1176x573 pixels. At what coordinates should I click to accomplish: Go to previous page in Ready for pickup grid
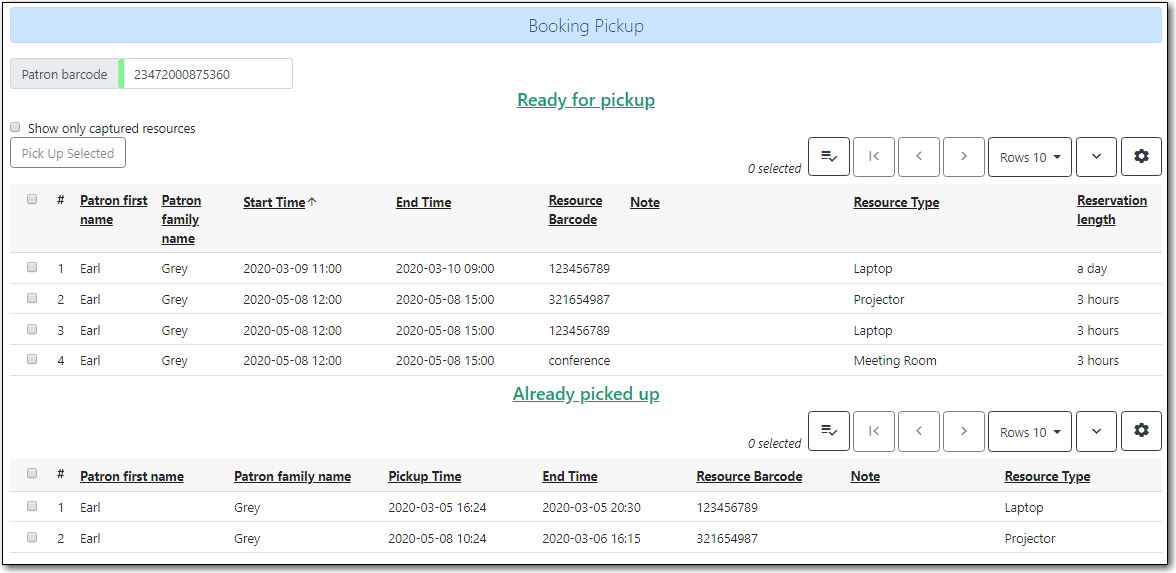(x=919, y=157)
